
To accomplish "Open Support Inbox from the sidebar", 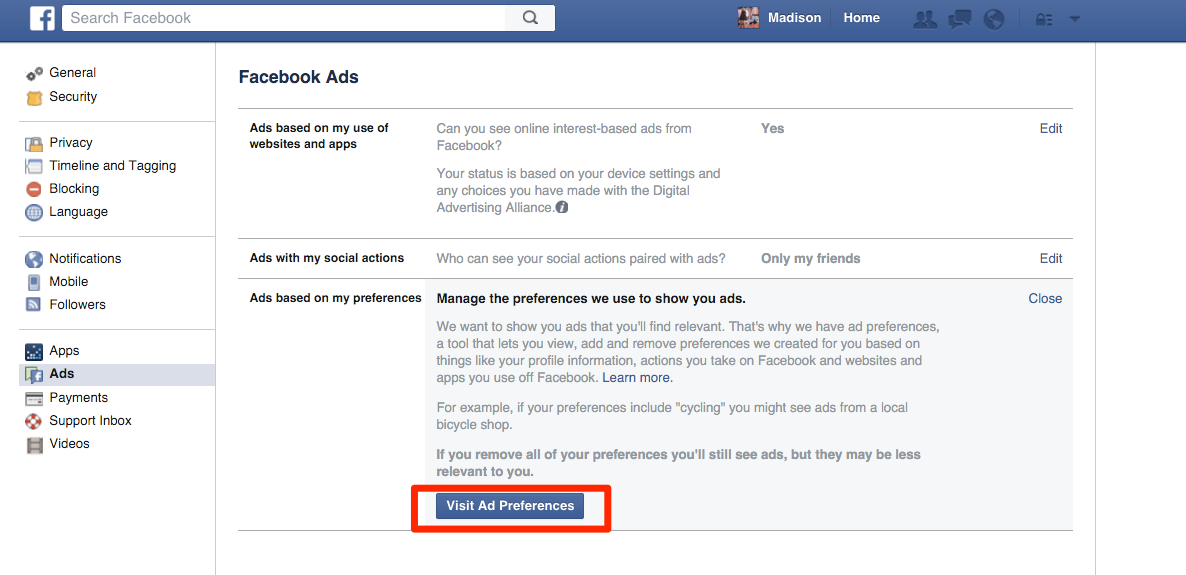I will (90, 421).
